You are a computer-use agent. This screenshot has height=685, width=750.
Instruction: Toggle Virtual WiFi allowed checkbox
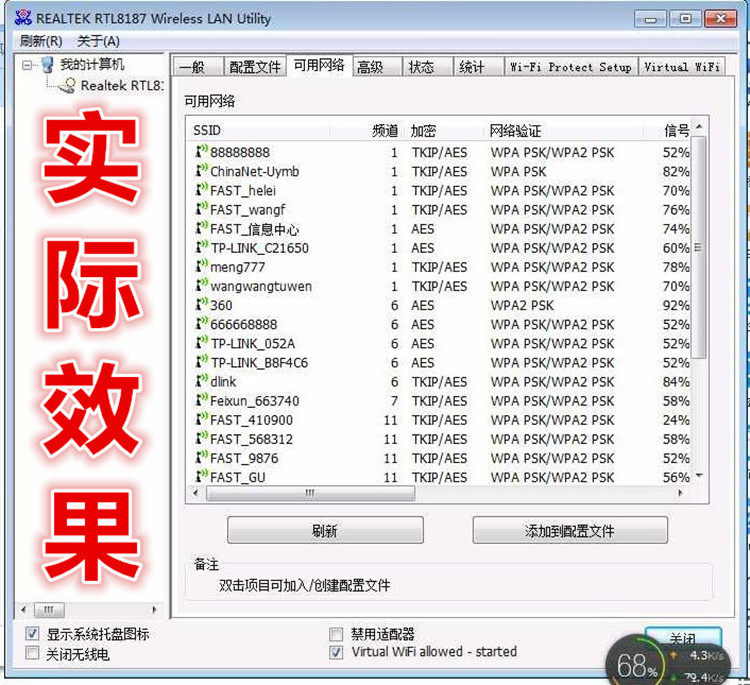point(336,652)
